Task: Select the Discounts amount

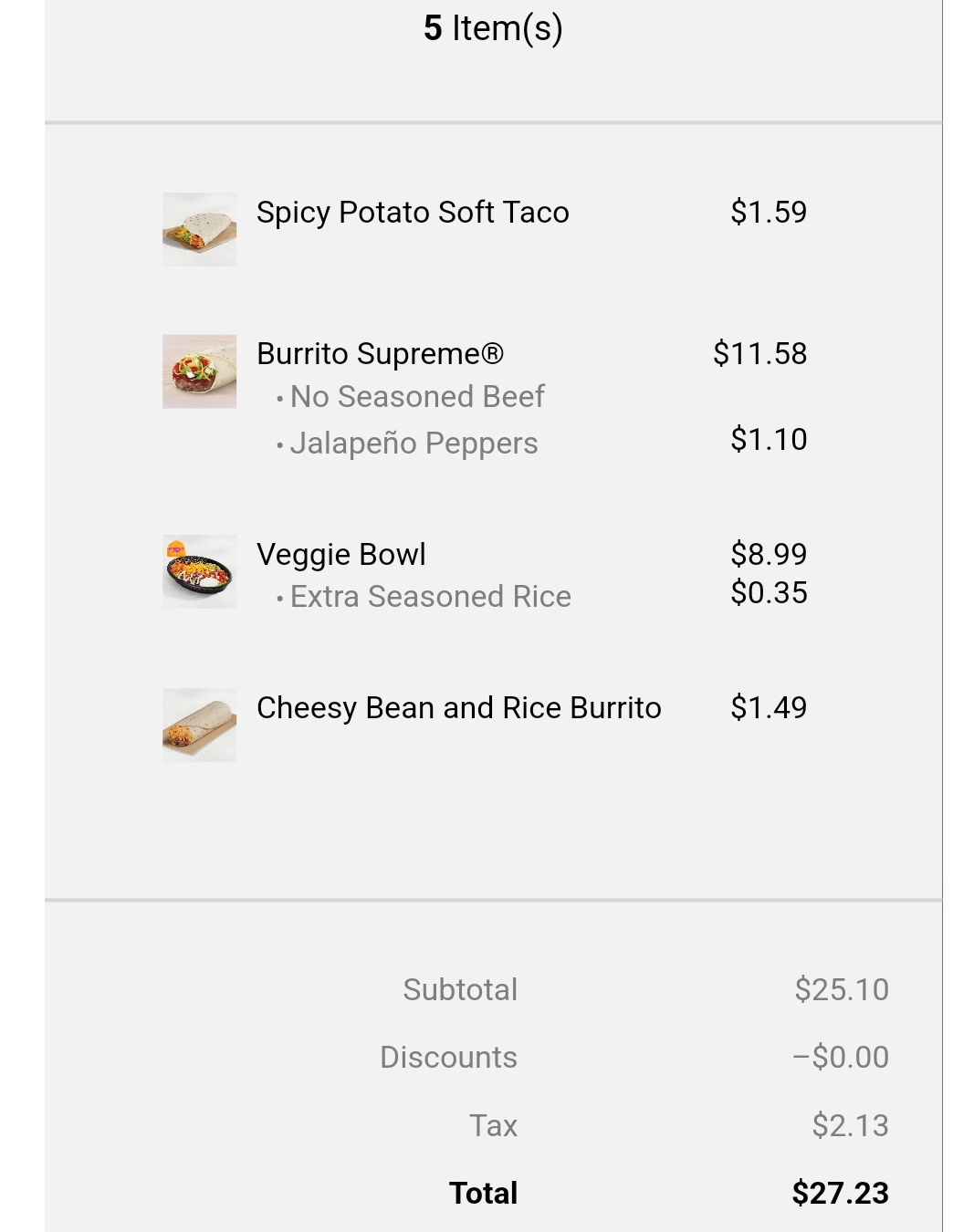Action: click(840, 1057)
